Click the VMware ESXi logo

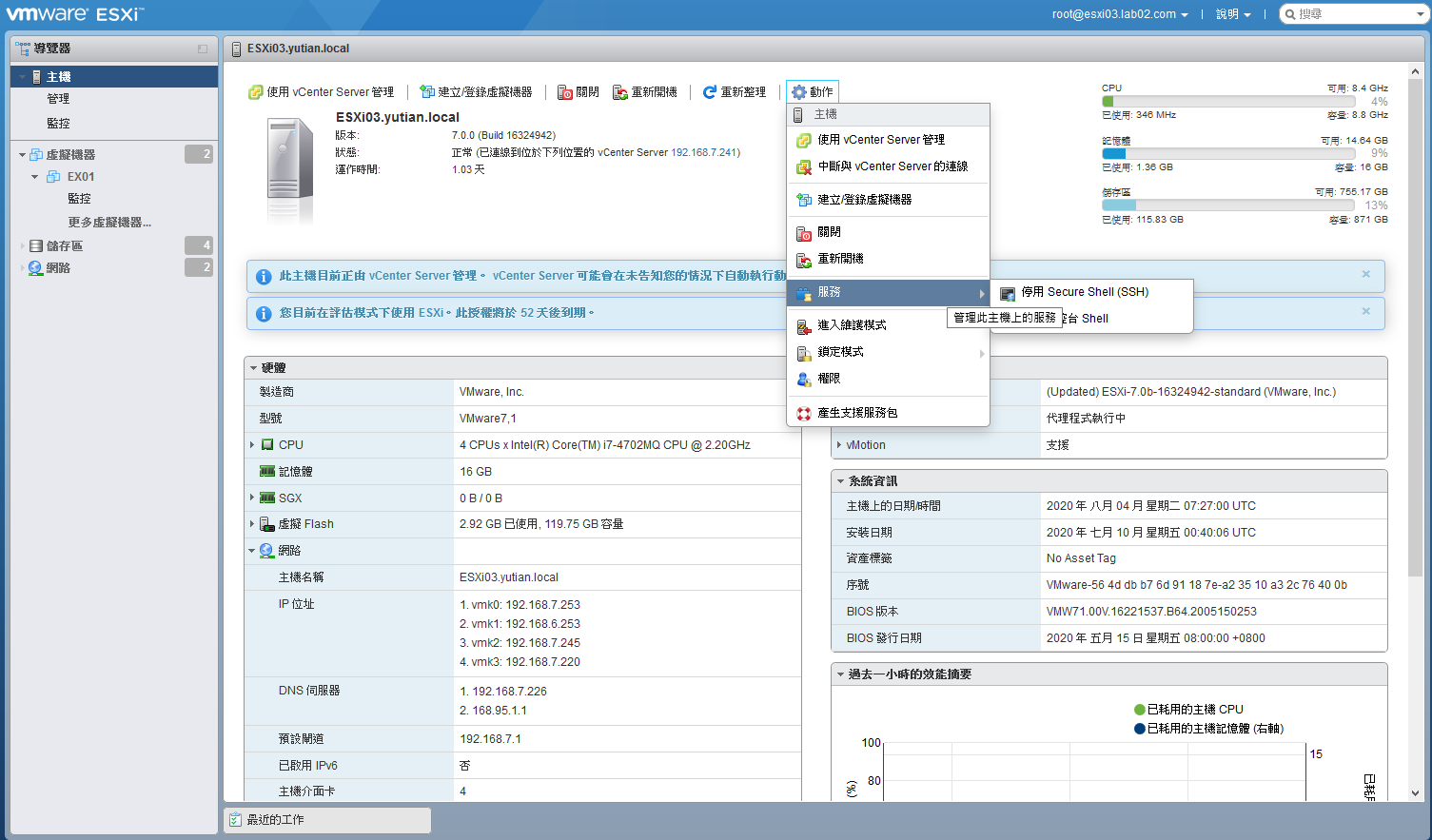point(75,14)
